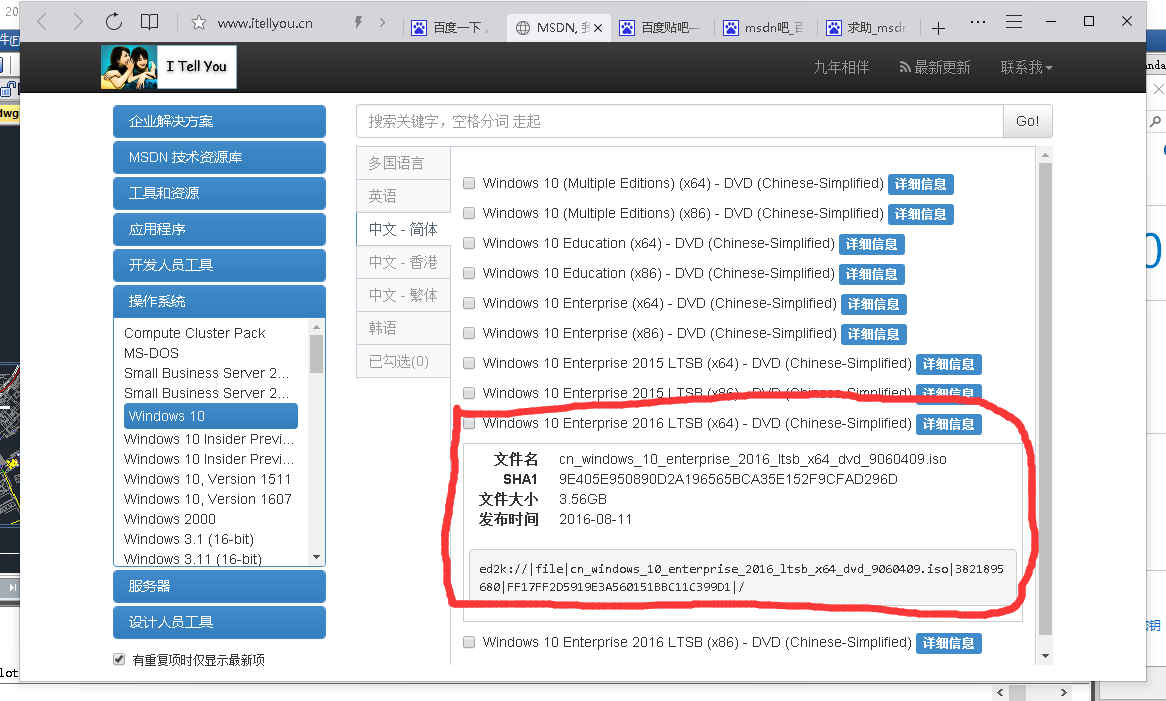Expand the 开发人员工具 category
Image resolution: width=1166 pixels, height=701 pixels.
219,265
